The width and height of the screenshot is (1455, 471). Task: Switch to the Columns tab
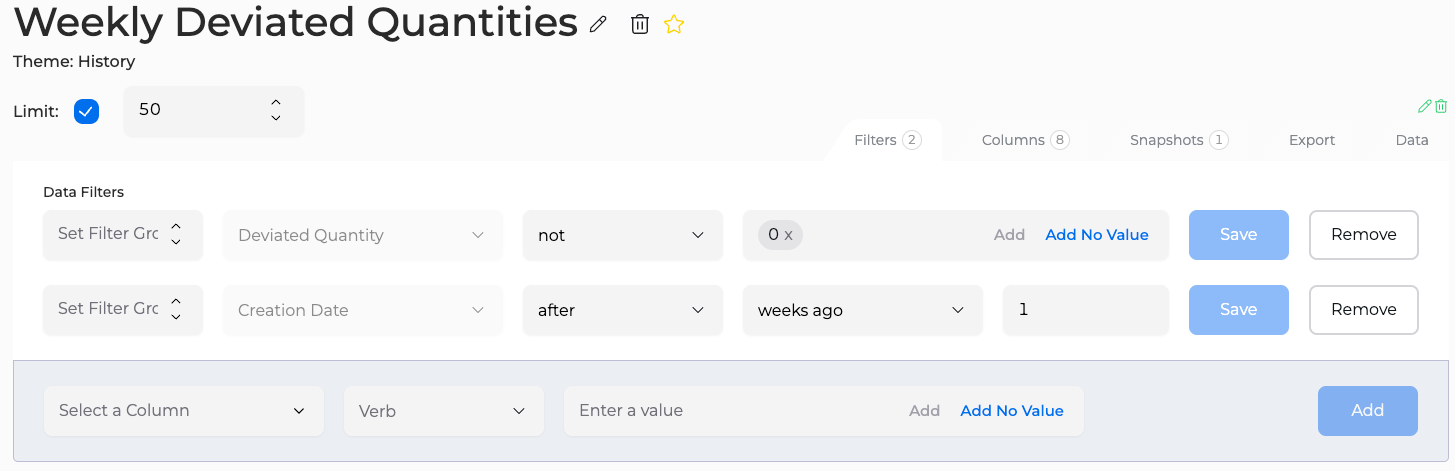click(1025, 140)
